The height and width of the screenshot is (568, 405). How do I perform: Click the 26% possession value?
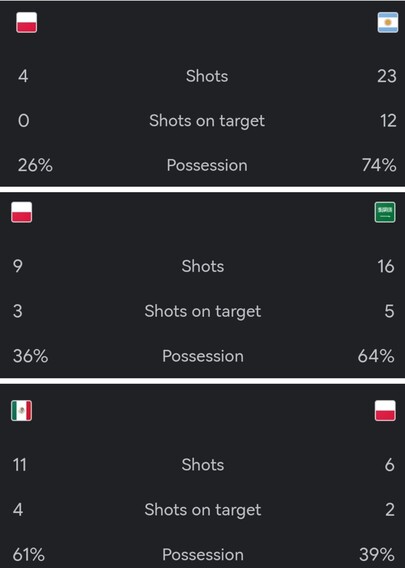(x=35, y=165)
